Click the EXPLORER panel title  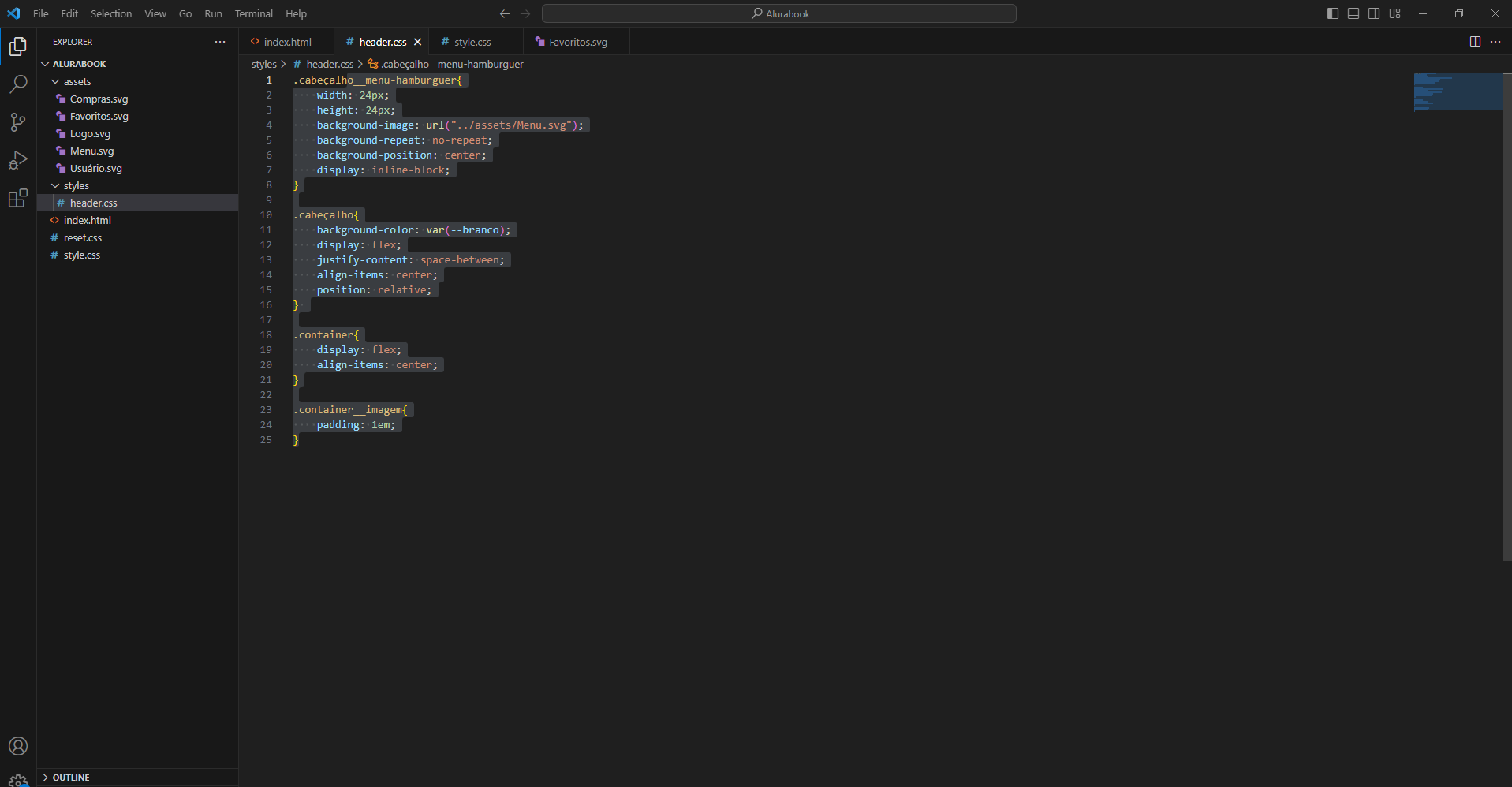(x=73, y=42)
